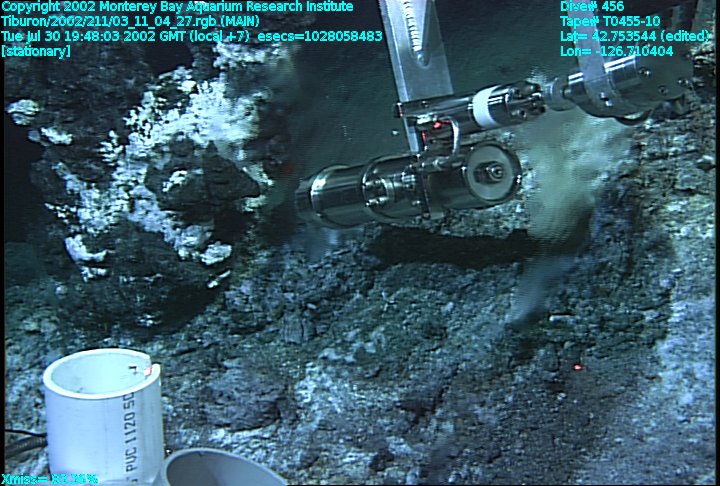Click the 'Dive# 456' overlay text
The width and height of the screenshot is (720, 486).
592,6
